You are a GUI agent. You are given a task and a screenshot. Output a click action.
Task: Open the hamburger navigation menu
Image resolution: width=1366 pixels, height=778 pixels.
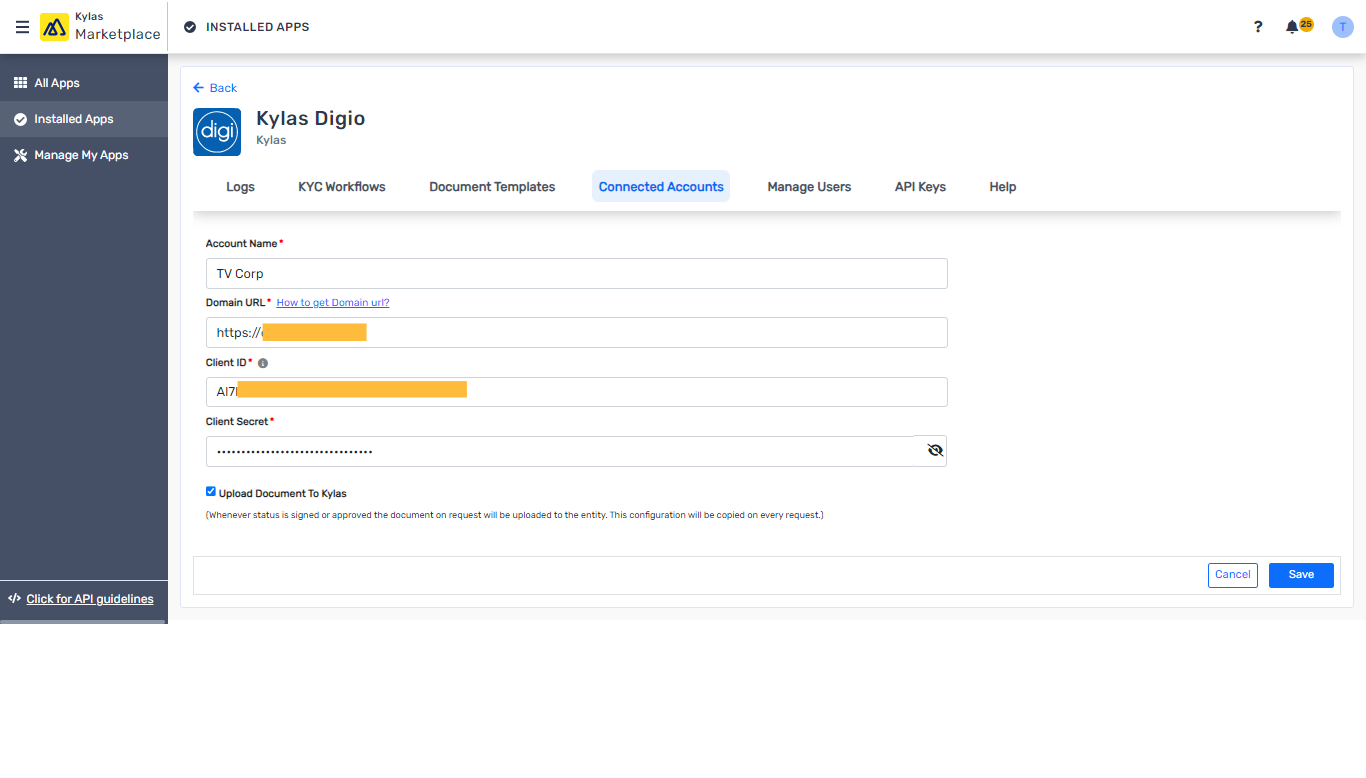pos(22,27)
